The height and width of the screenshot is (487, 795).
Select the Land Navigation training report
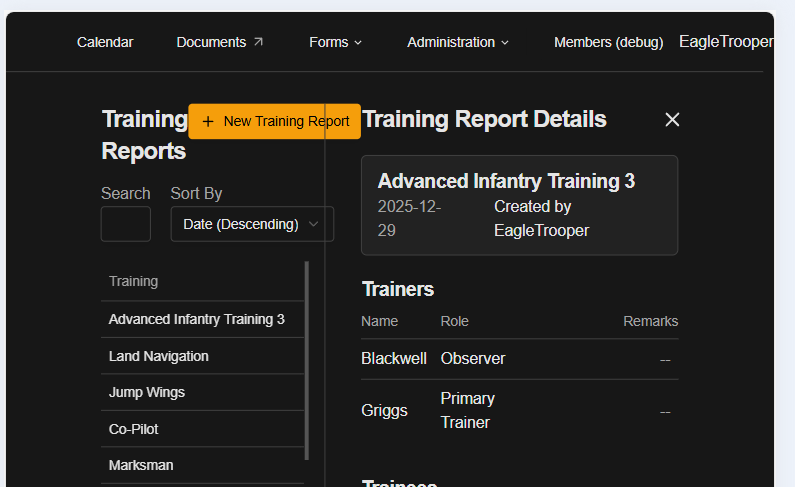[159, 356]
